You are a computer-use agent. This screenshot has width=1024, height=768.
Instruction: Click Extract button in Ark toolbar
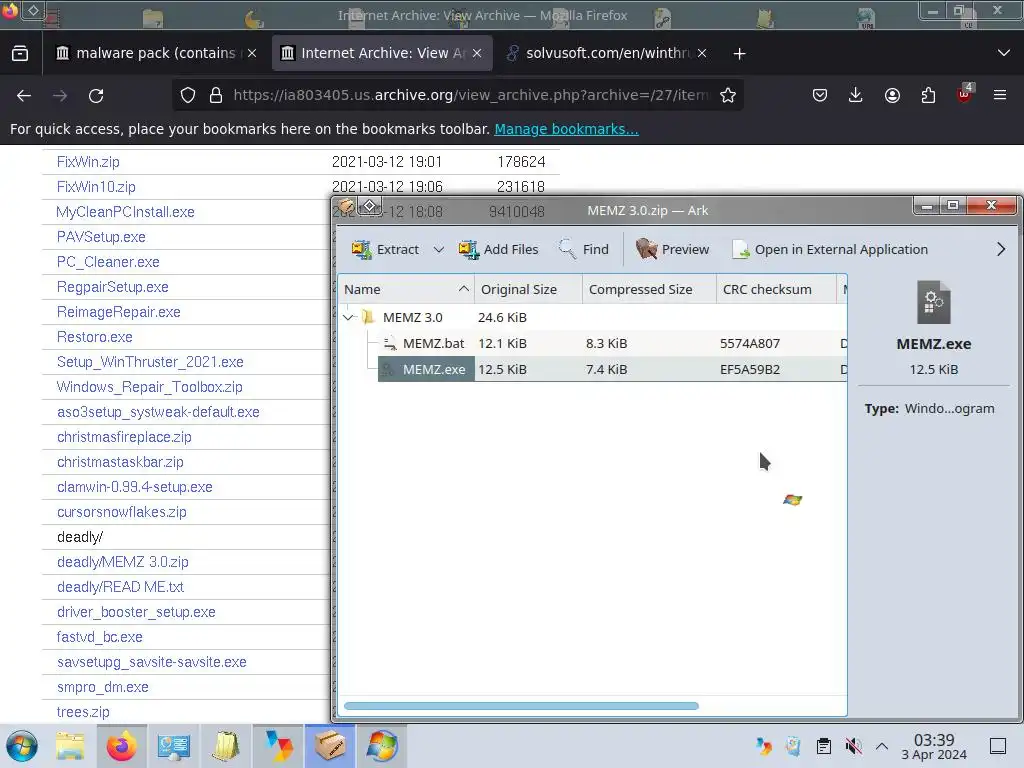[385, 249]
